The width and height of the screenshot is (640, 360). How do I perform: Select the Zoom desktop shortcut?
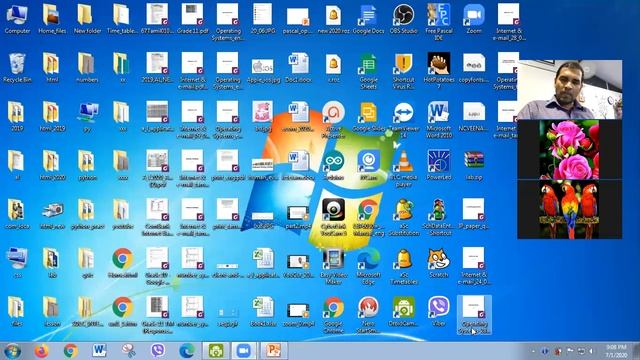tap(474, 18)
